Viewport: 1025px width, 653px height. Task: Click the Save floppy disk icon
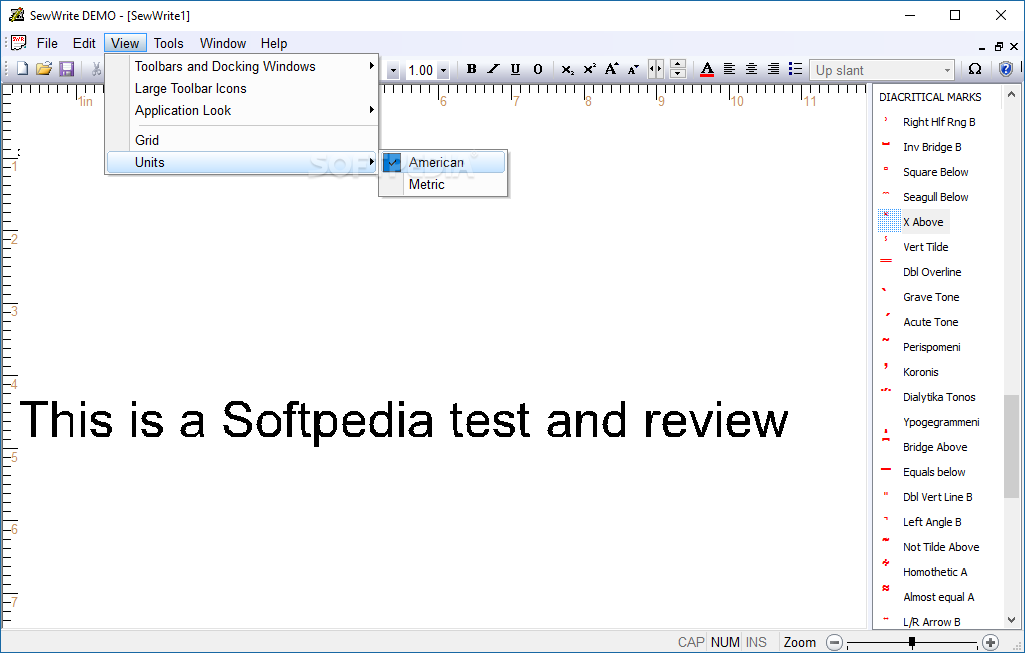coord(66,69)
